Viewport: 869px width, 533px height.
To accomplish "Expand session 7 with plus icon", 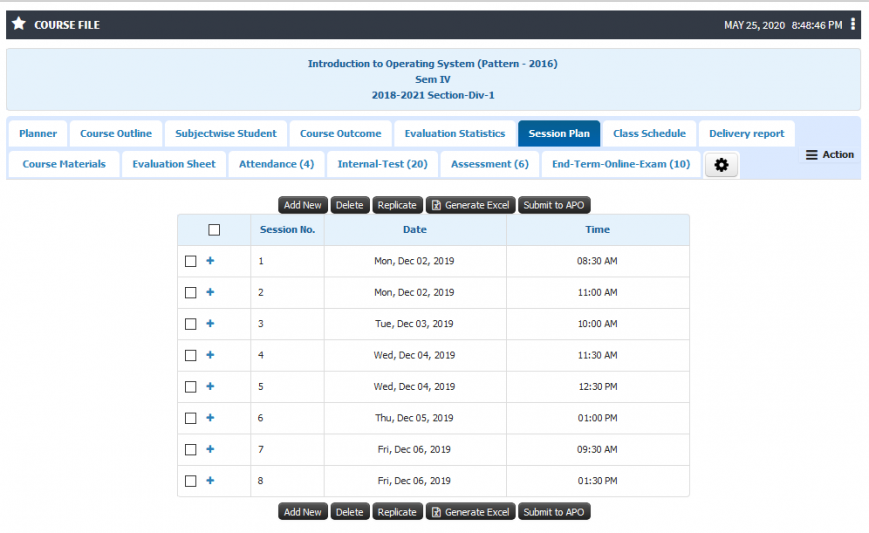I will tap(210, 449).
